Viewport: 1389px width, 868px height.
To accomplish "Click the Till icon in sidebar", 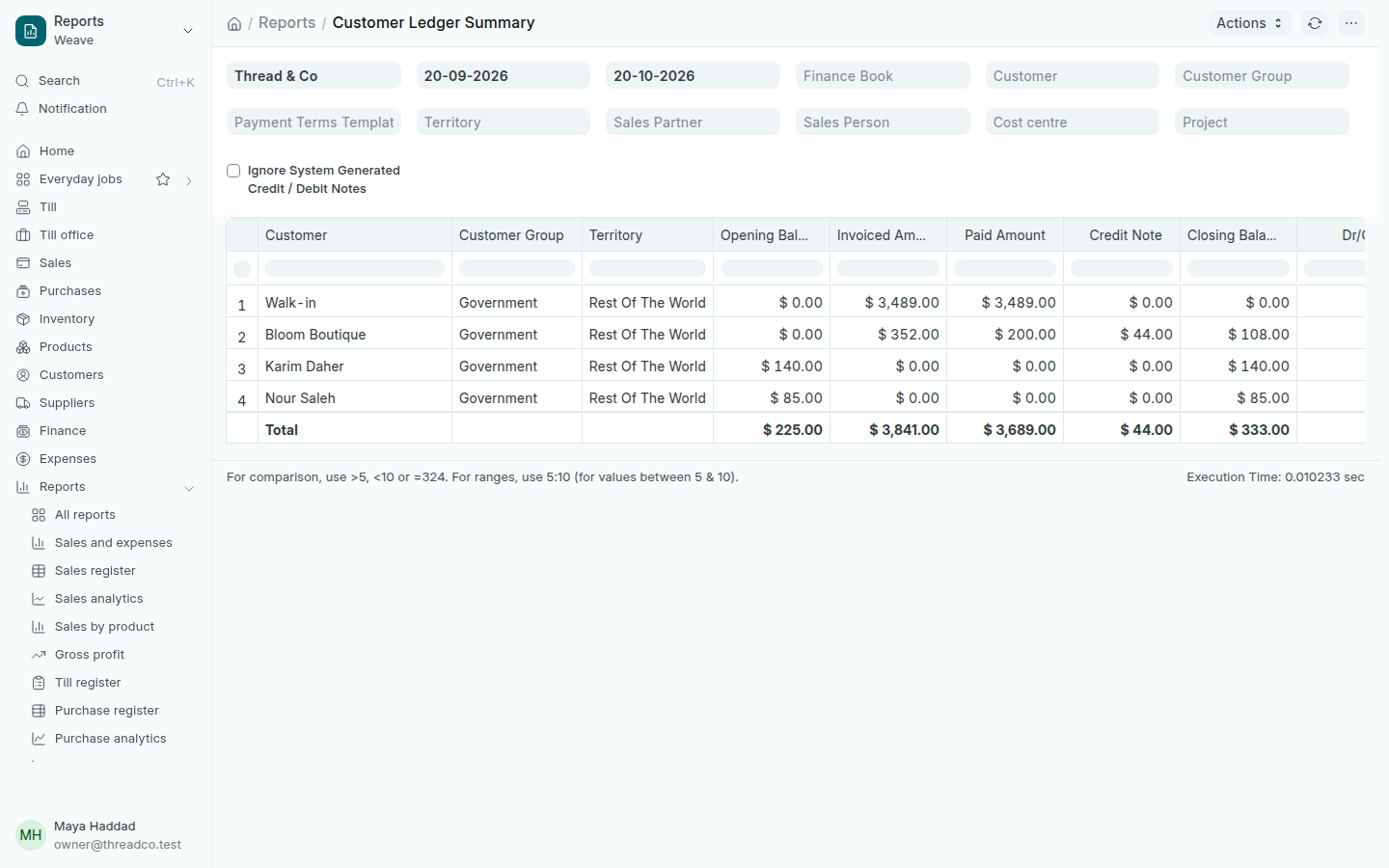I will point(23,207).
